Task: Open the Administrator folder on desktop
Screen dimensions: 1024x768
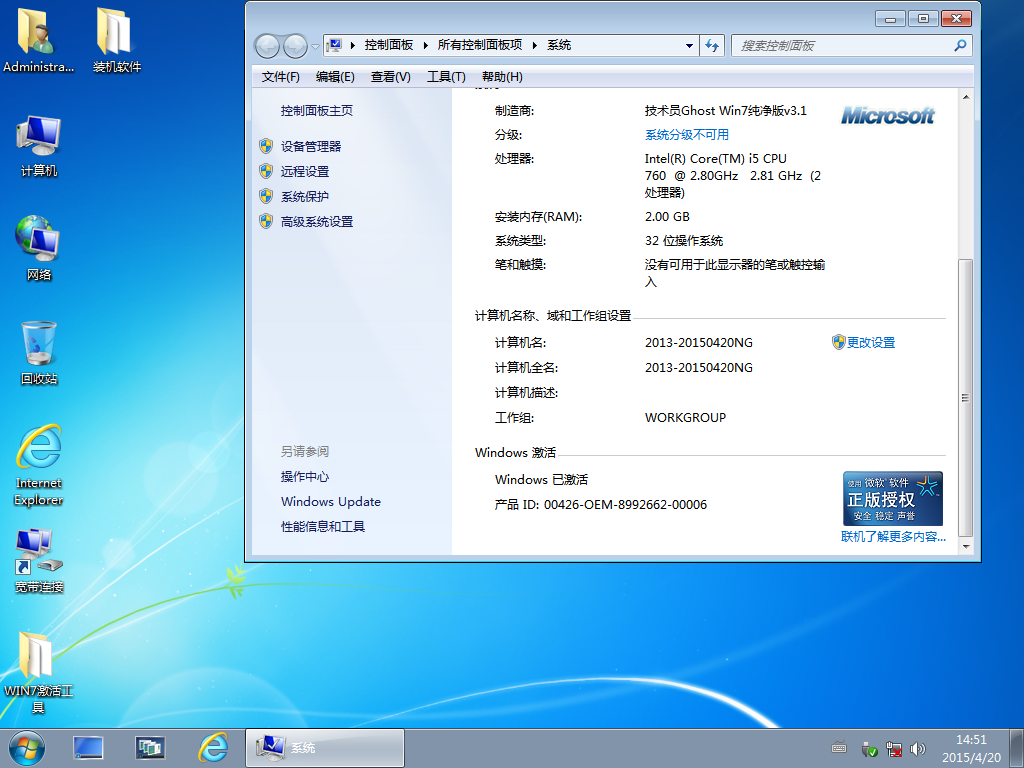Action: [38, 39]
